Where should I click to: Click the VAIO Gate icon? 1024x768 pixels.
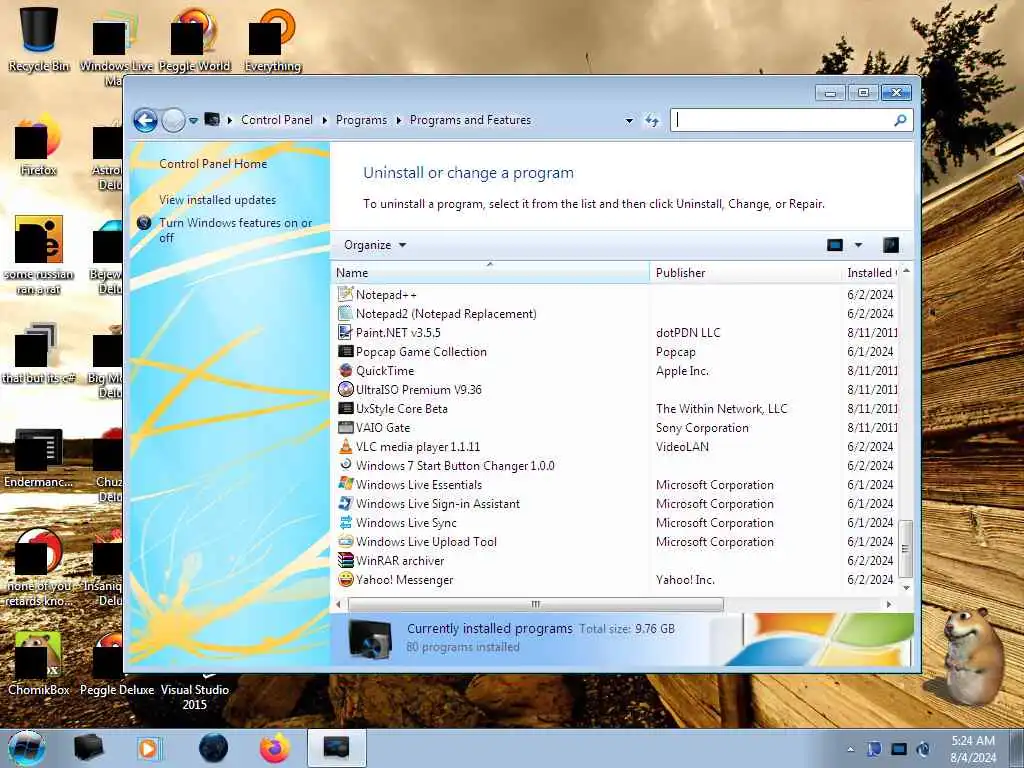(x=345, y=427)
